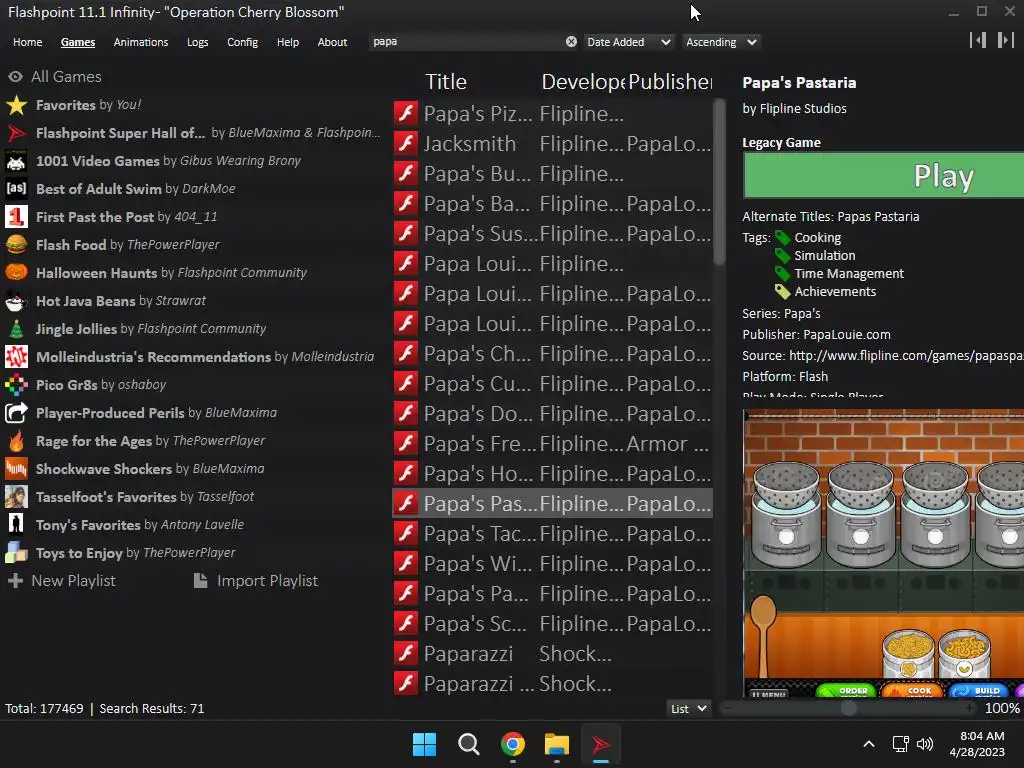Open the Logs tab
The image size is (1024, 768).
(197, 42)
